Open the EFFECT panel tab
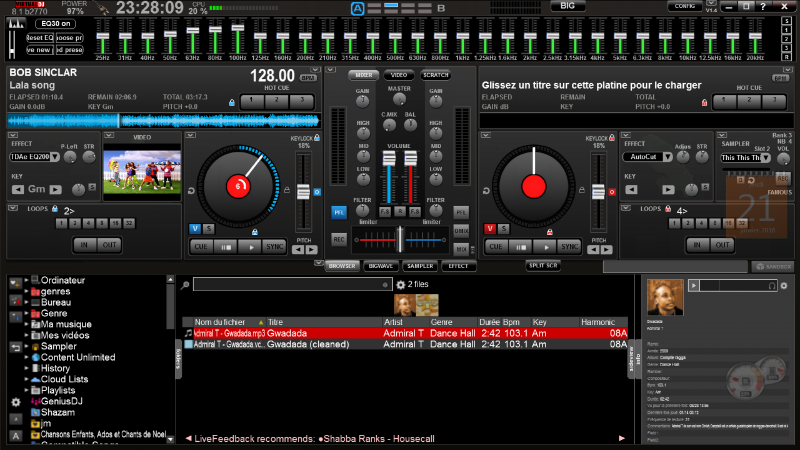The width and height of the screenshot is (800, 450). click(458, 266)
